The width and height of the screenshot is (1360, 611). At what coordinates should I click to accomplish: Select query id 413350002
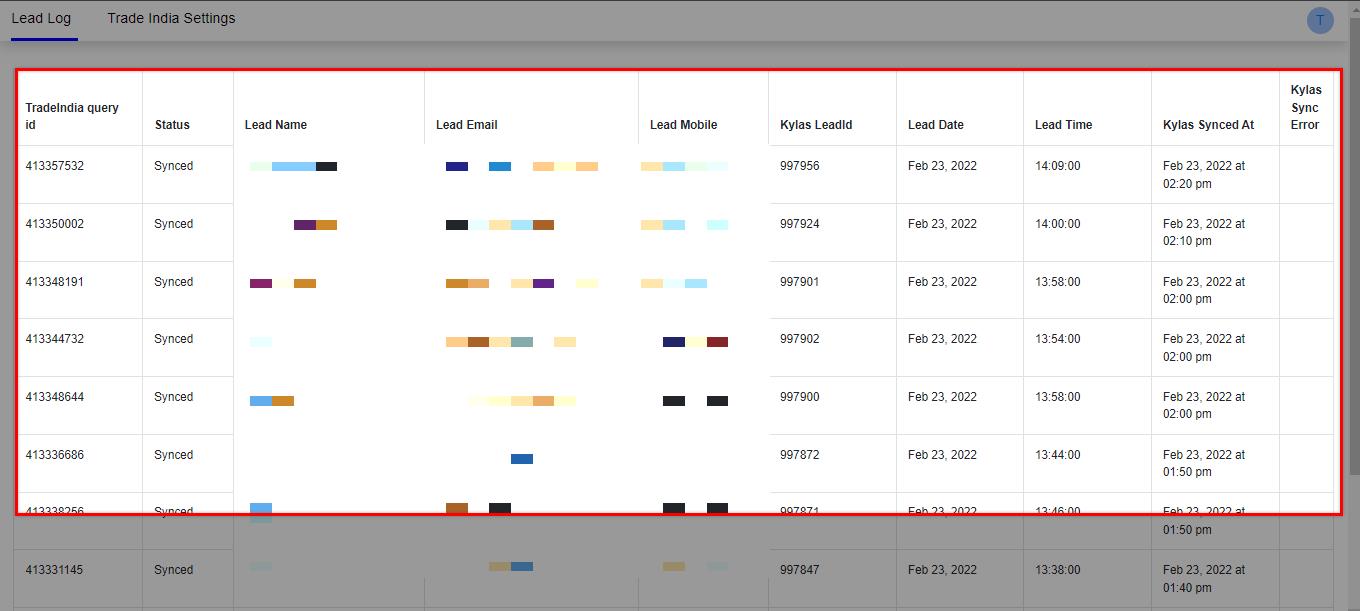[x=55, y=224]
